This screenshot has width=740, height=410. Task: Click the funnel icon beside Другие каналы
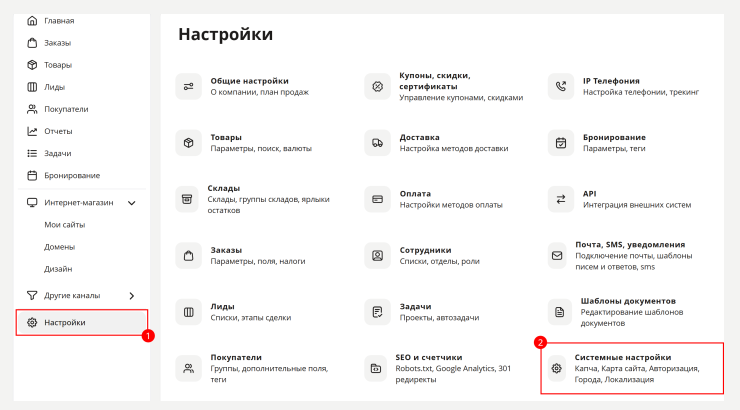32,295
